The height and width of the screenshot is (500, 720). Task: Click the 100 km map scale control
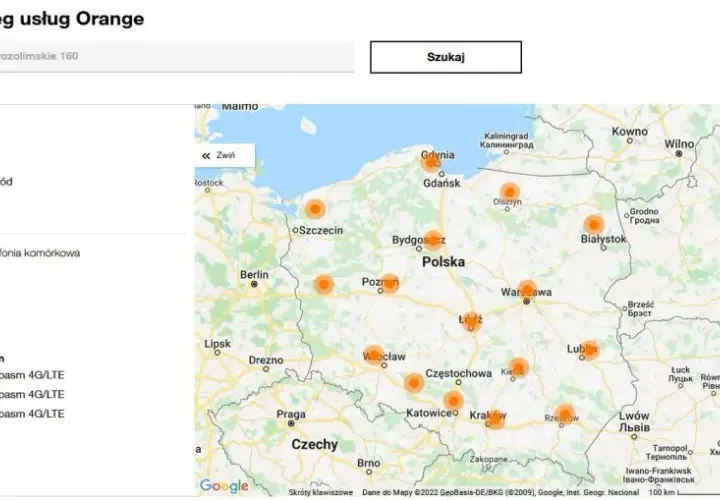click(683, 492)
